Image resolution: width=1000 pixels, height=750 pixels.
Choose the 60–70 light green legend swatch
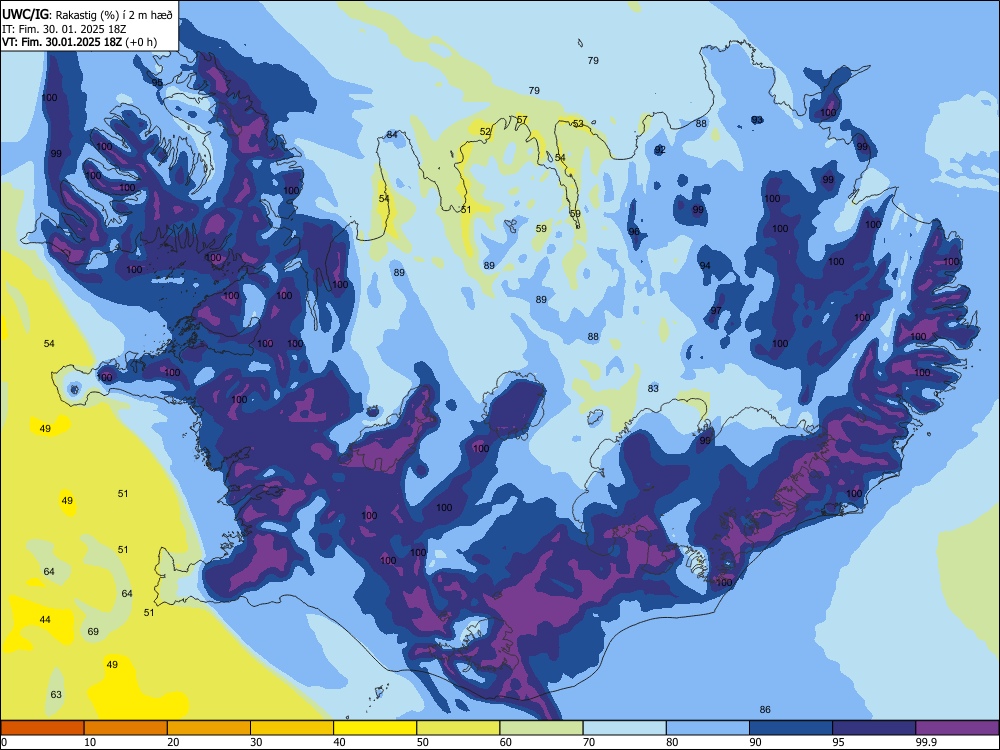point(541,728)
